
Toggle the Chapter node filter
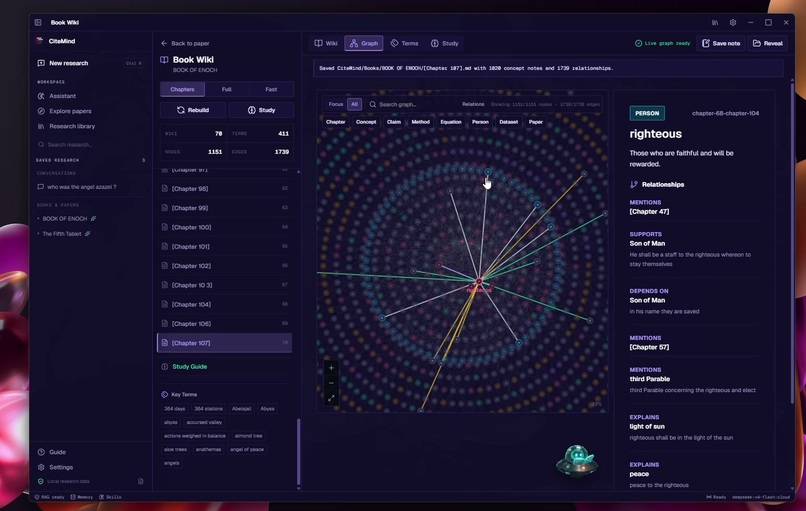(336, 122)
